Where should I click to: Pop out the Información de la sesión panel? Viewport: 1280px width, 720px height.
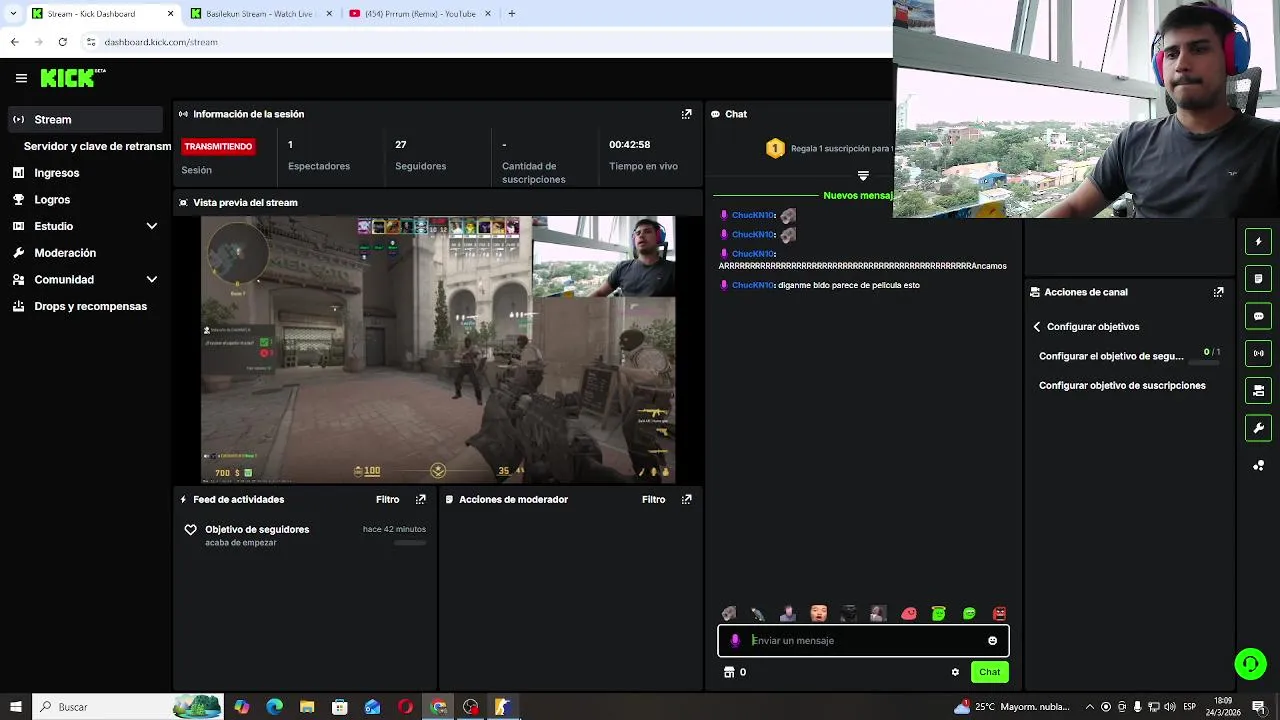[x=686, y=114]
